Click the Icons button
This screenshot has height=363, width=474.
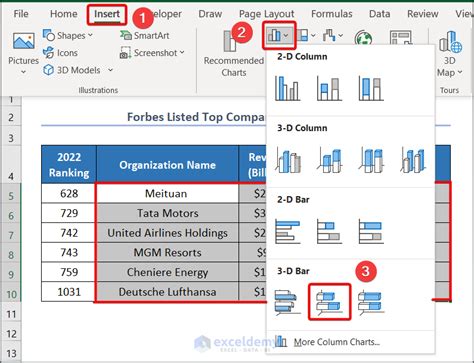[60, 53]
